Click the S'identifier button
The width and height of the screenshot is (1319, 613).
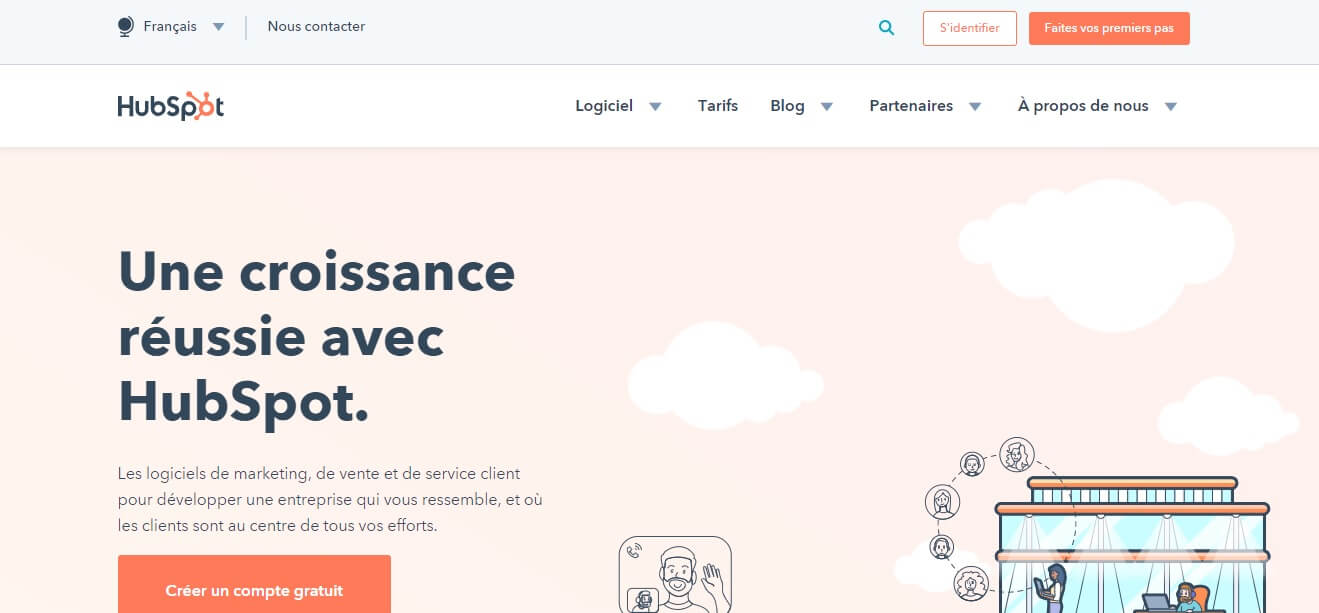click(969, 28)
